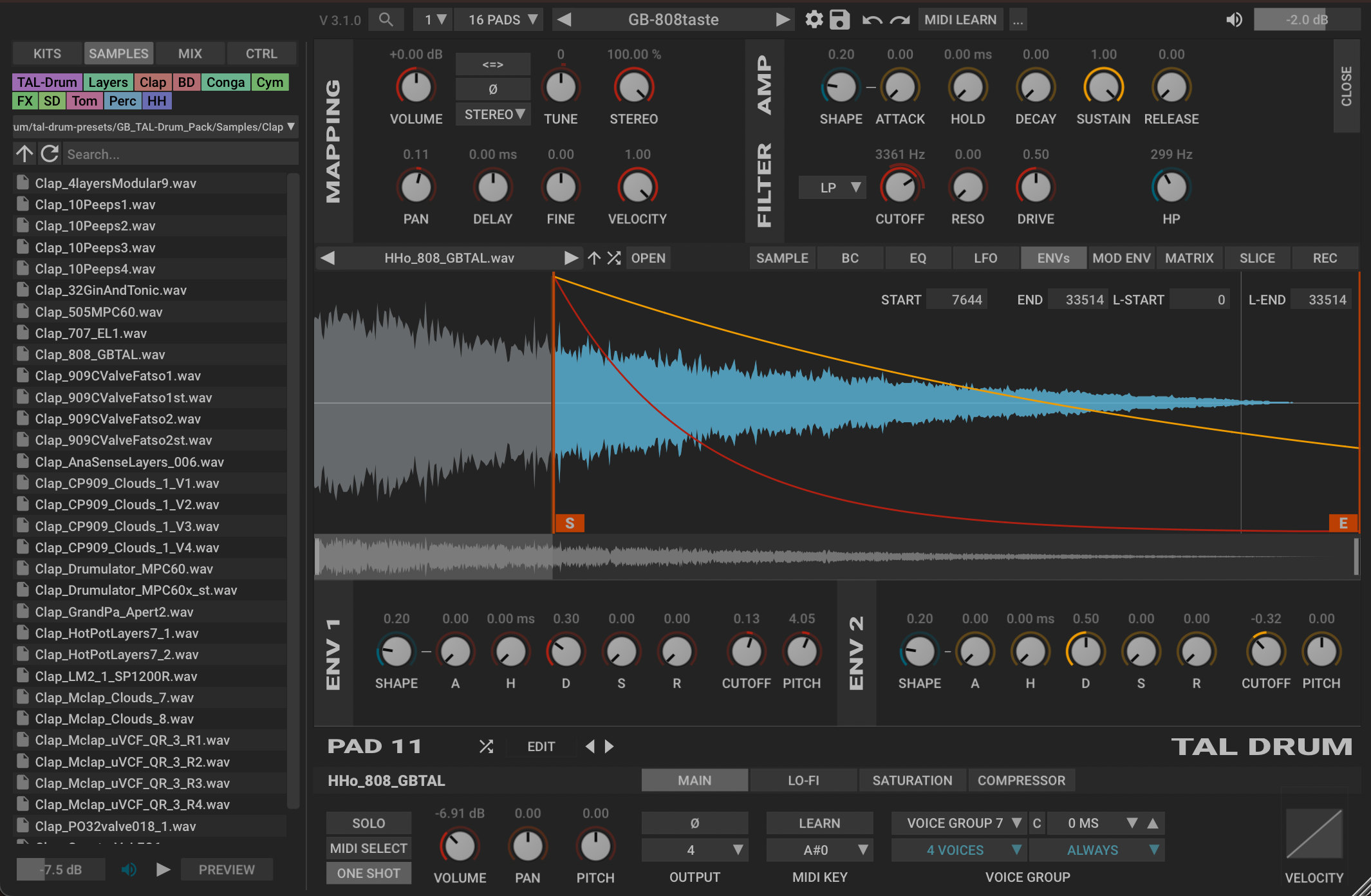
Task: Open settings with the gear icon
Action: tap(814, 19)
